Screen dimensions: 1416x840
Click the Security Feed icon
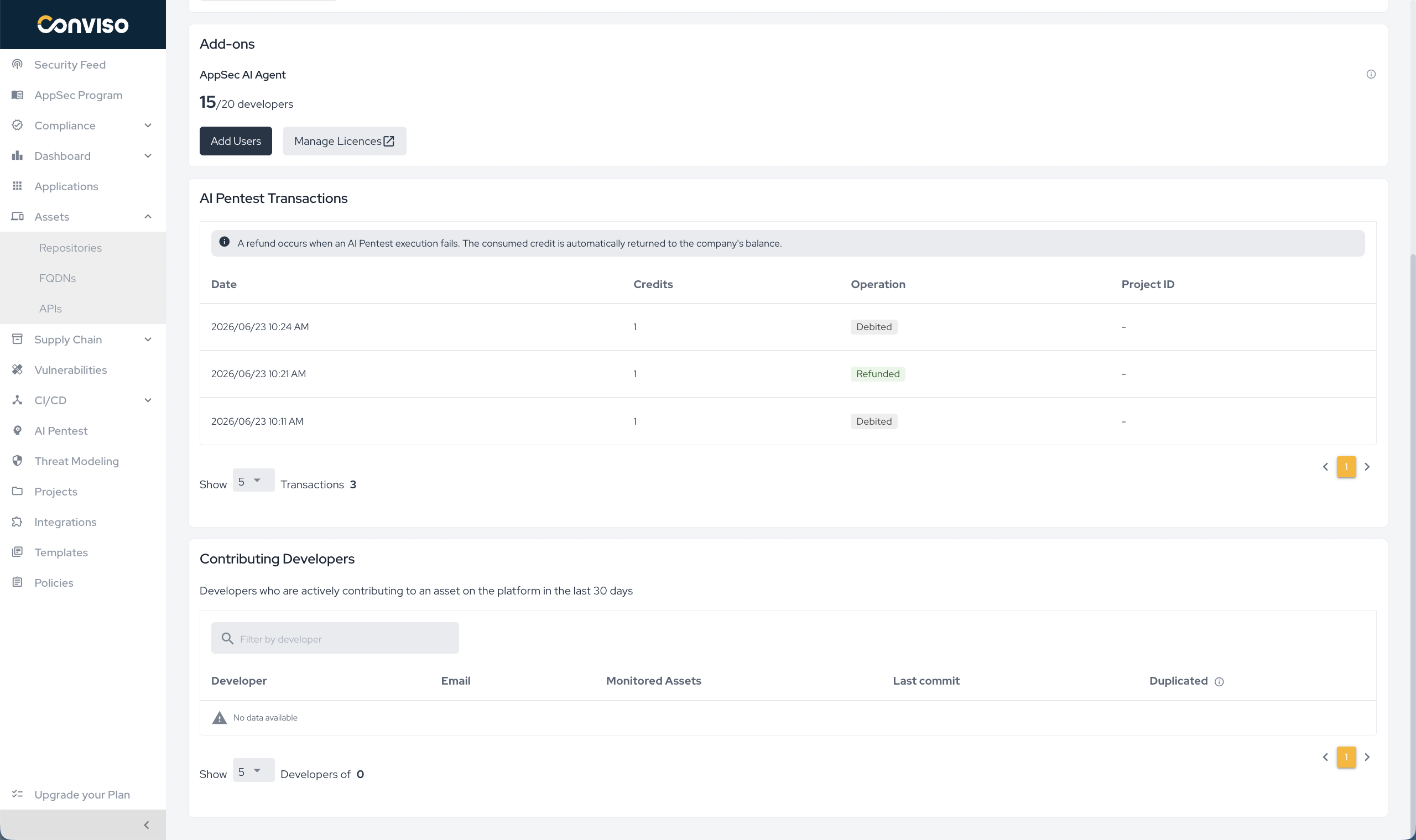tap(18, 65)
